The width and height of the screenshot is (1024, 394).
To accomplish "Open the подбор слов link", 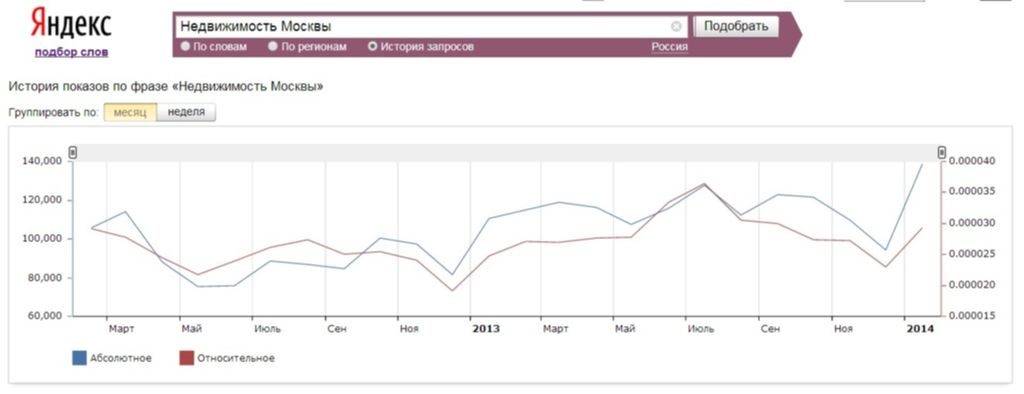I will pyautogui.click(x=71, y=52).
